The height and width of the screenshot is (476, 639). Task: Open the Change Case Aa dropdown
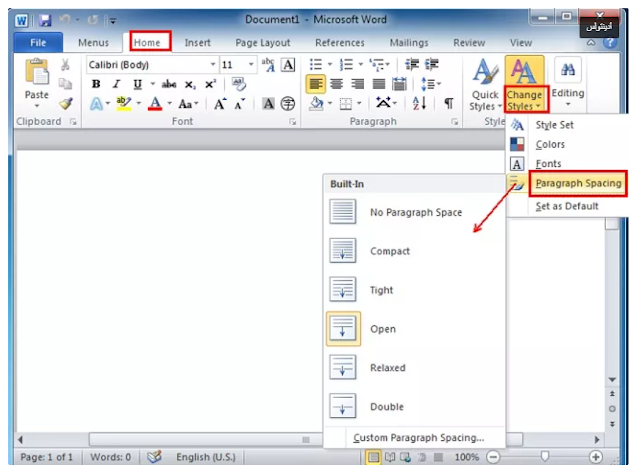[x=188, y=104]
